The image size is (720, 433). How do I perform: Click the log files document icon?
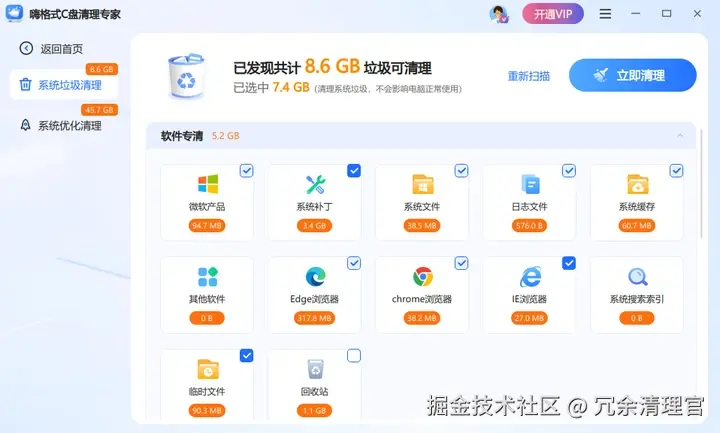(x=530, y=184)
